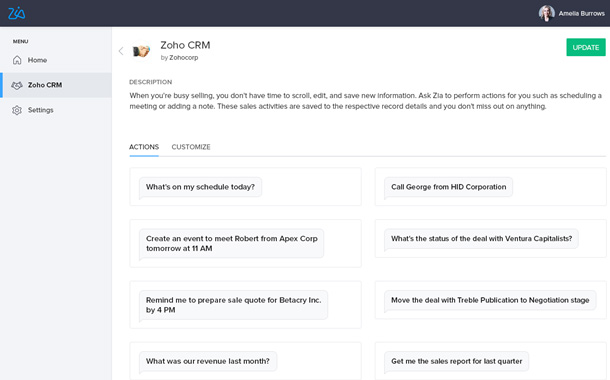Click the MENU label in sidebar
The height and width of the screenshot is (380, 610).
coord(21,42)
